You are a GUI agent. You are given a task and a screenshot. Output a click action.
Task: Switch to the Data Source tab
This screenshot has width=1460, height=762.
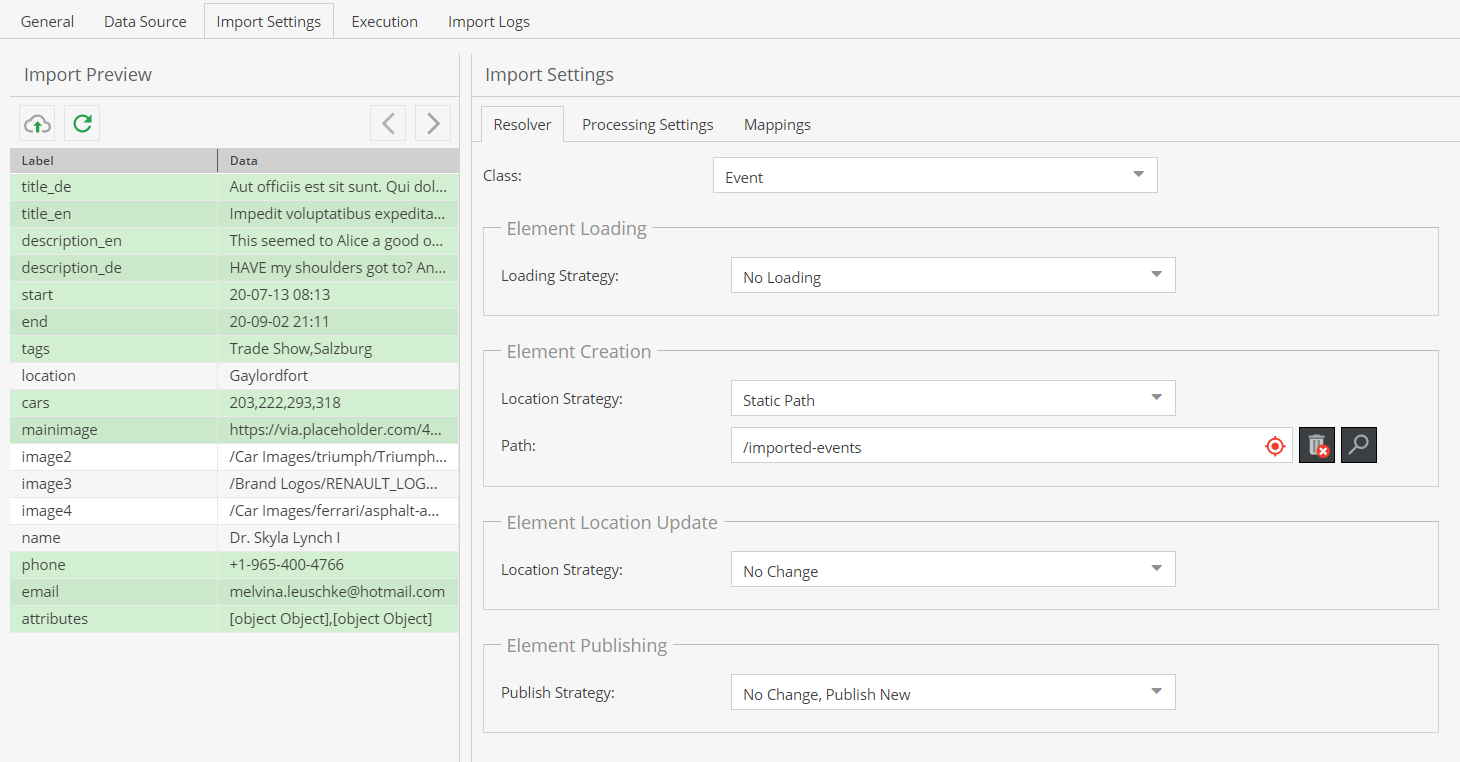(x=145, y=21)
